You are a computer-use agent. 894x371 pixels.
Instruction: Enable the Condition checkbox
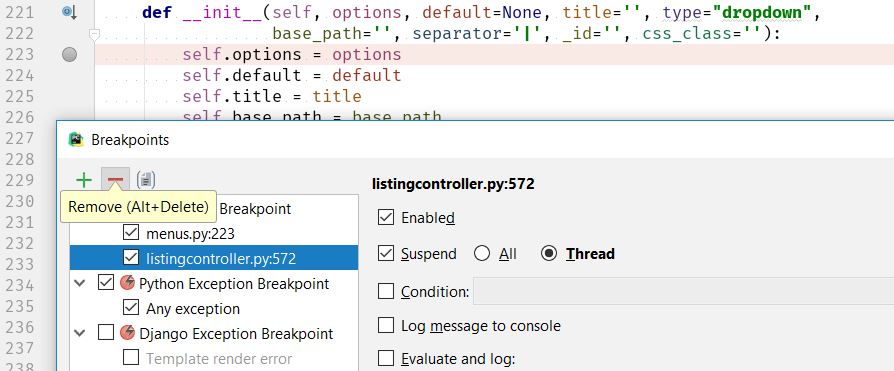coord(386,291)
